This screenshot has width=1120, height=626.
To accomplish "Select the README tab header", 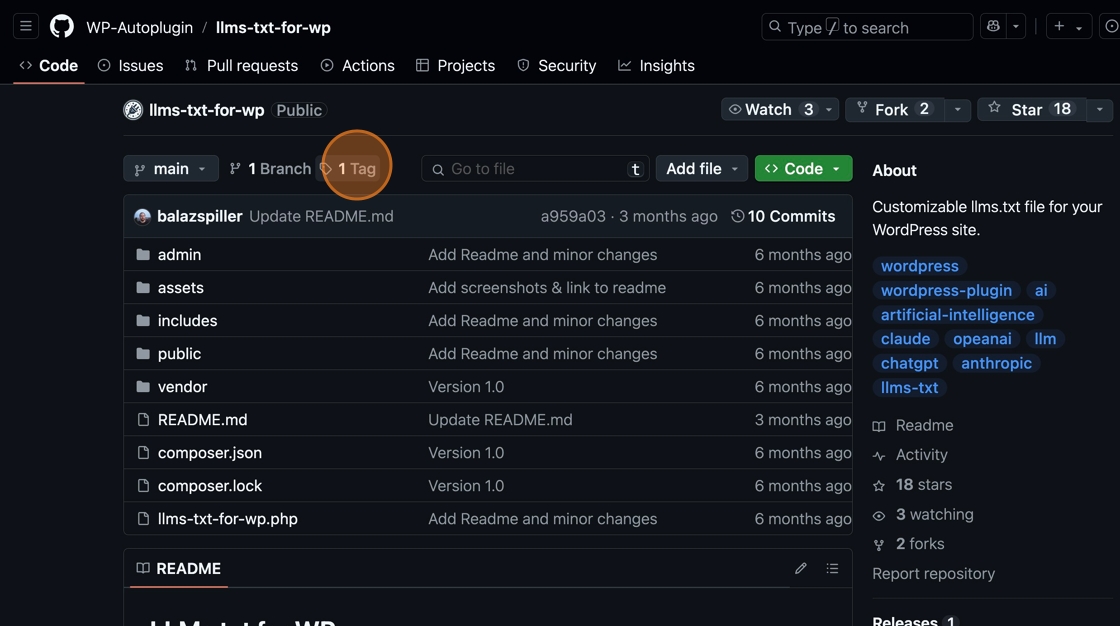I will 179,569.
